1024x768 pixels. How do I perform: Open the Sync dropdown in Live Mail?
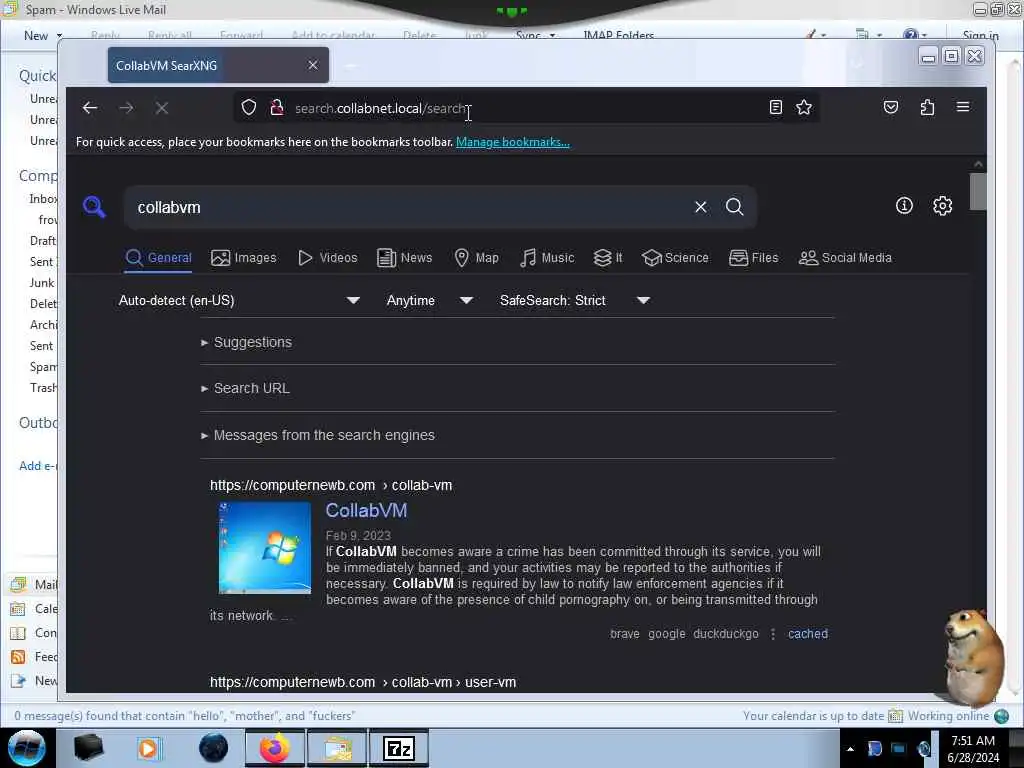point(536,35)
